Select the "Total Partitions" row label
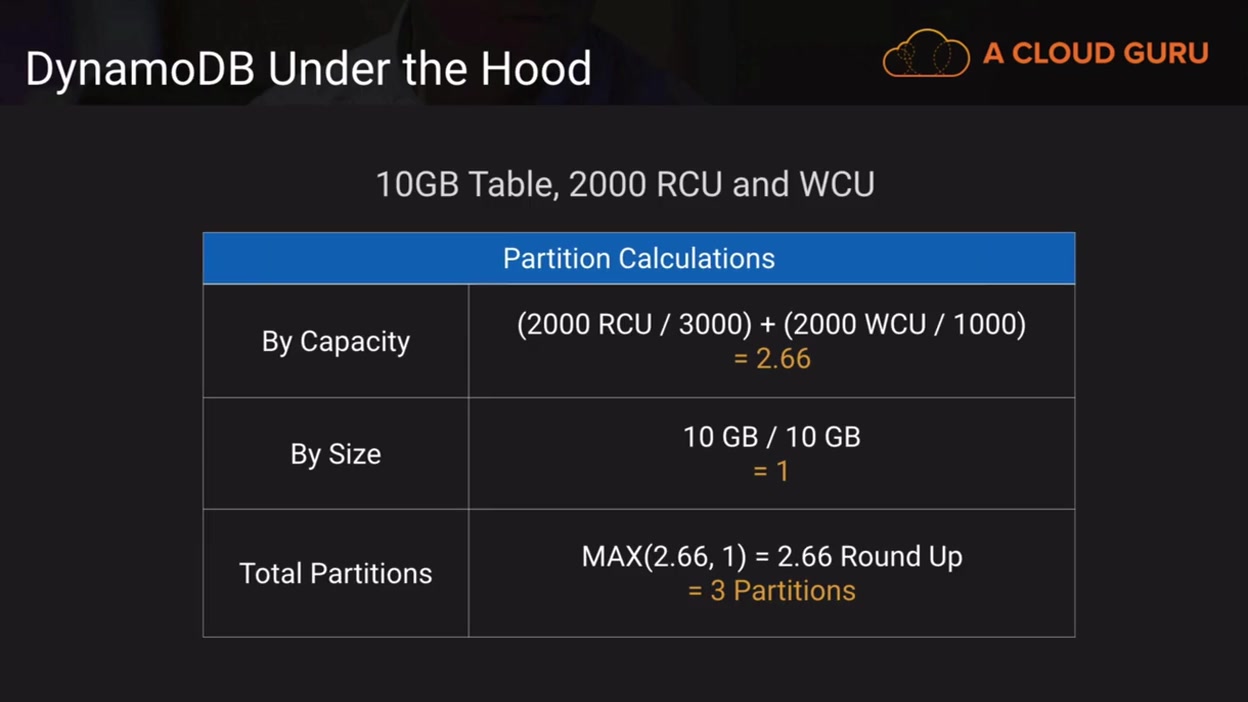Image resolution: width=1248 pixels, height=702 pixels. (335, 574)
